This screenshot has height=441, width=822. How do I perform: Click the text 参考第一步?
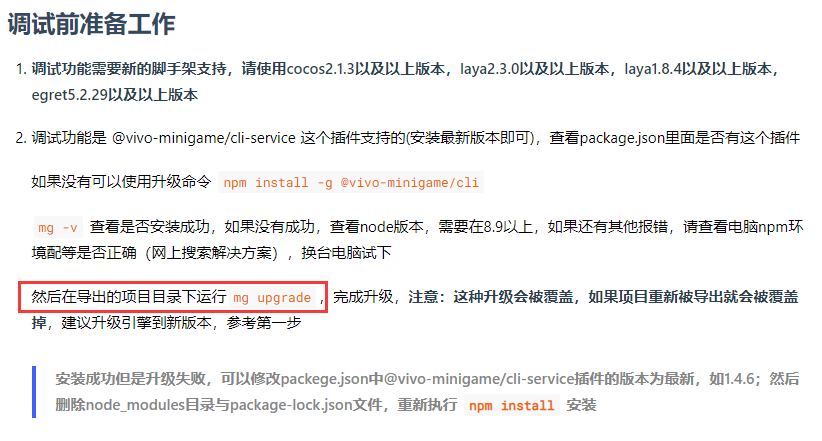pyautogui.click(x=264, y=322)
